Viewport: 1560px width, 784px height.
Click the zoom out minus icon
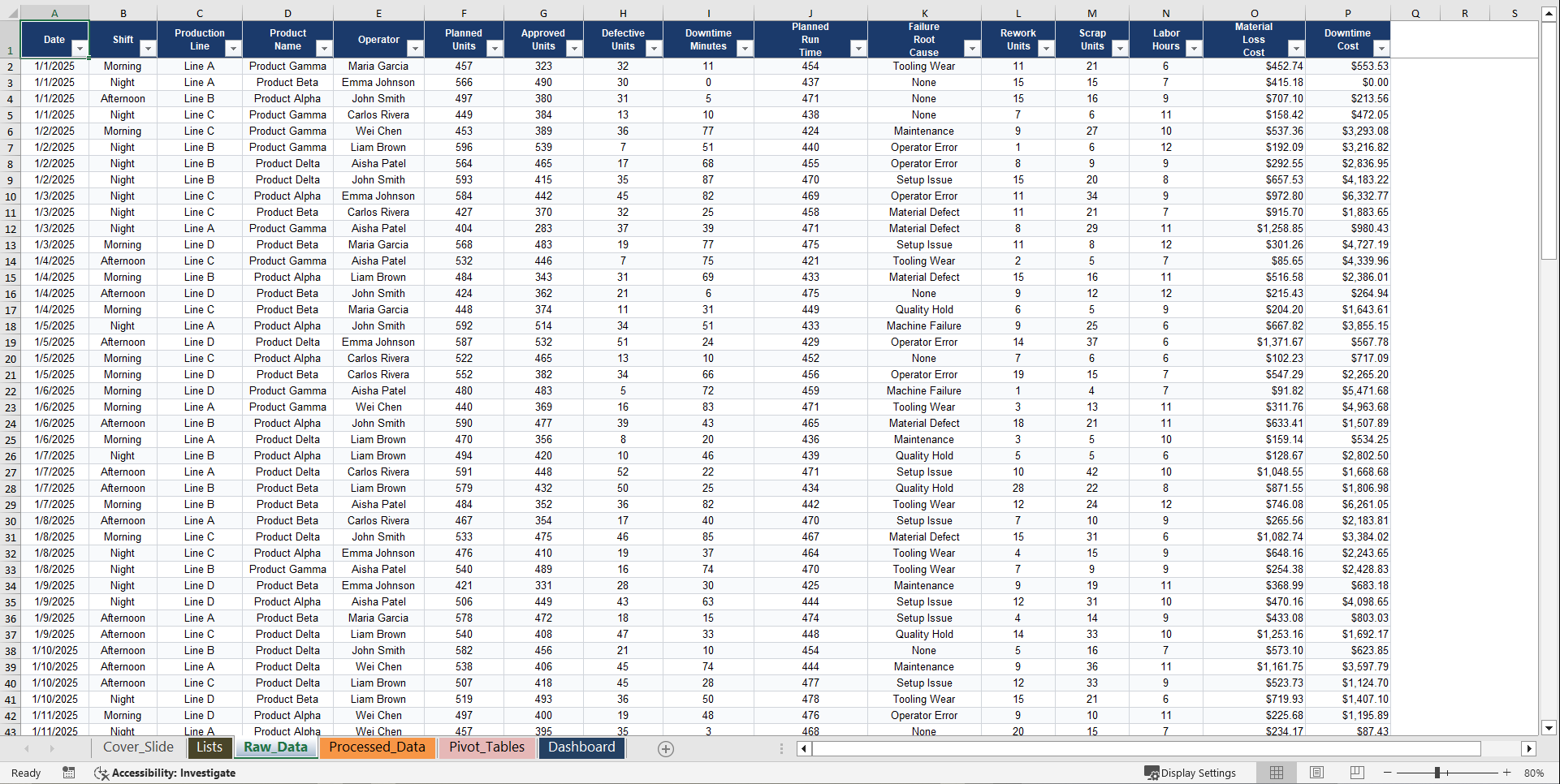pos(1388,773)
